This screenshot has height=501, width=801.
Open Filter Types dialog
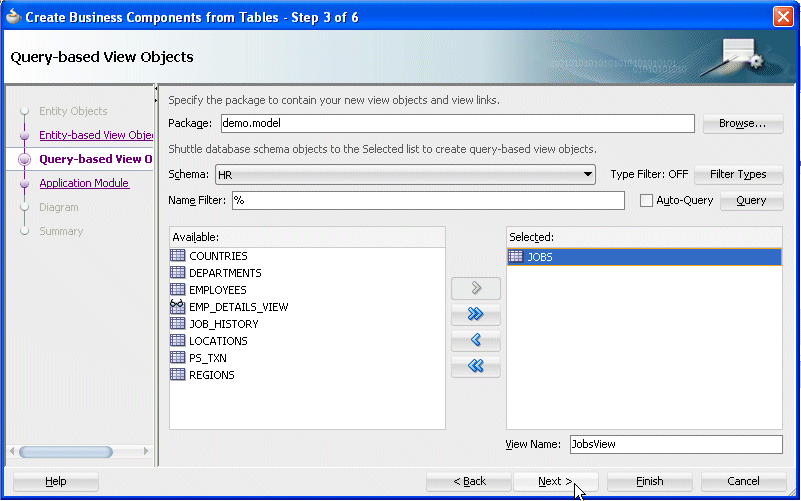[738, 174]
